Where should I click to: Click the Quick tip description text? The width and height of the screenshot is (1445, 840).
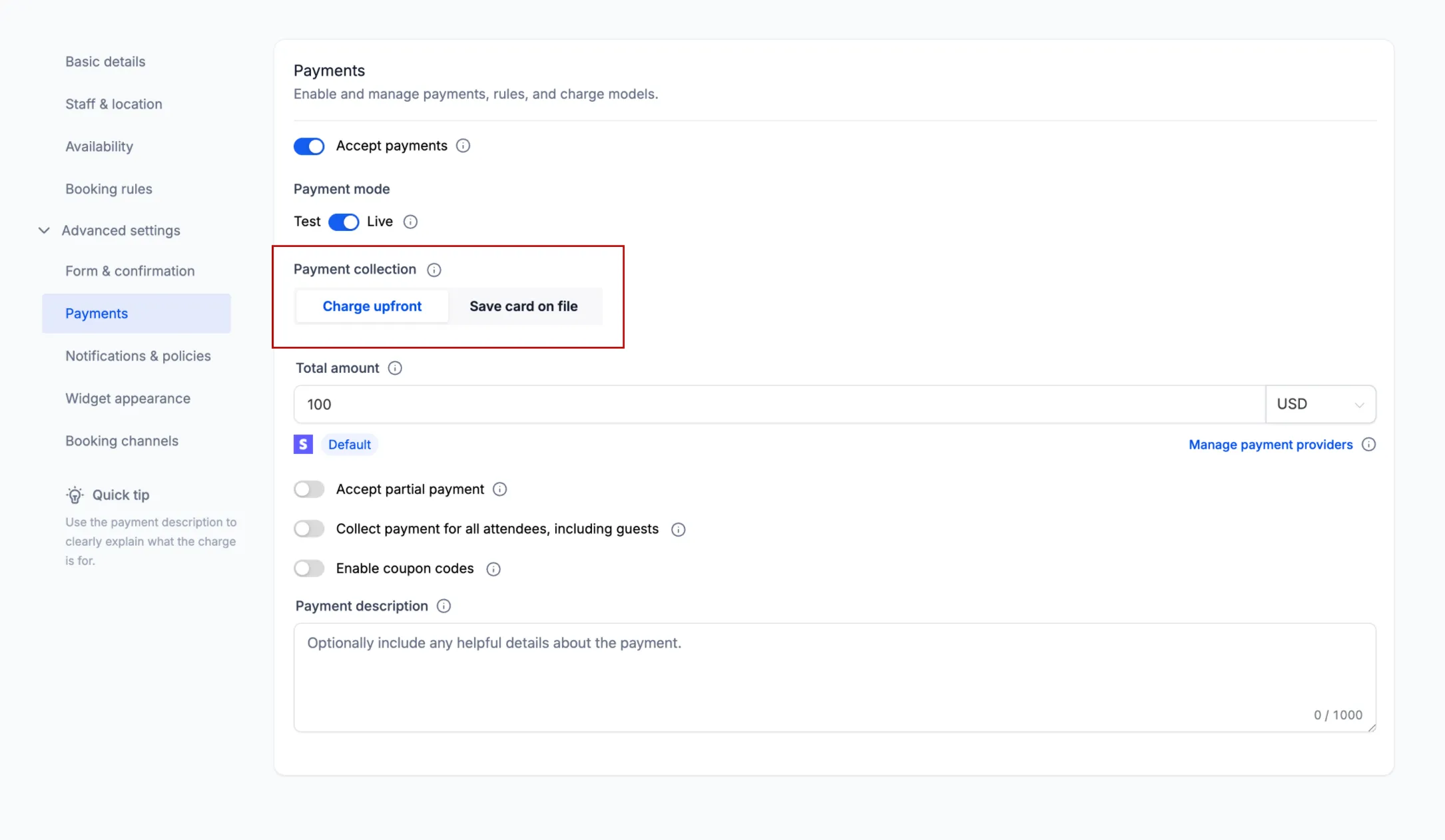[151, 541]
